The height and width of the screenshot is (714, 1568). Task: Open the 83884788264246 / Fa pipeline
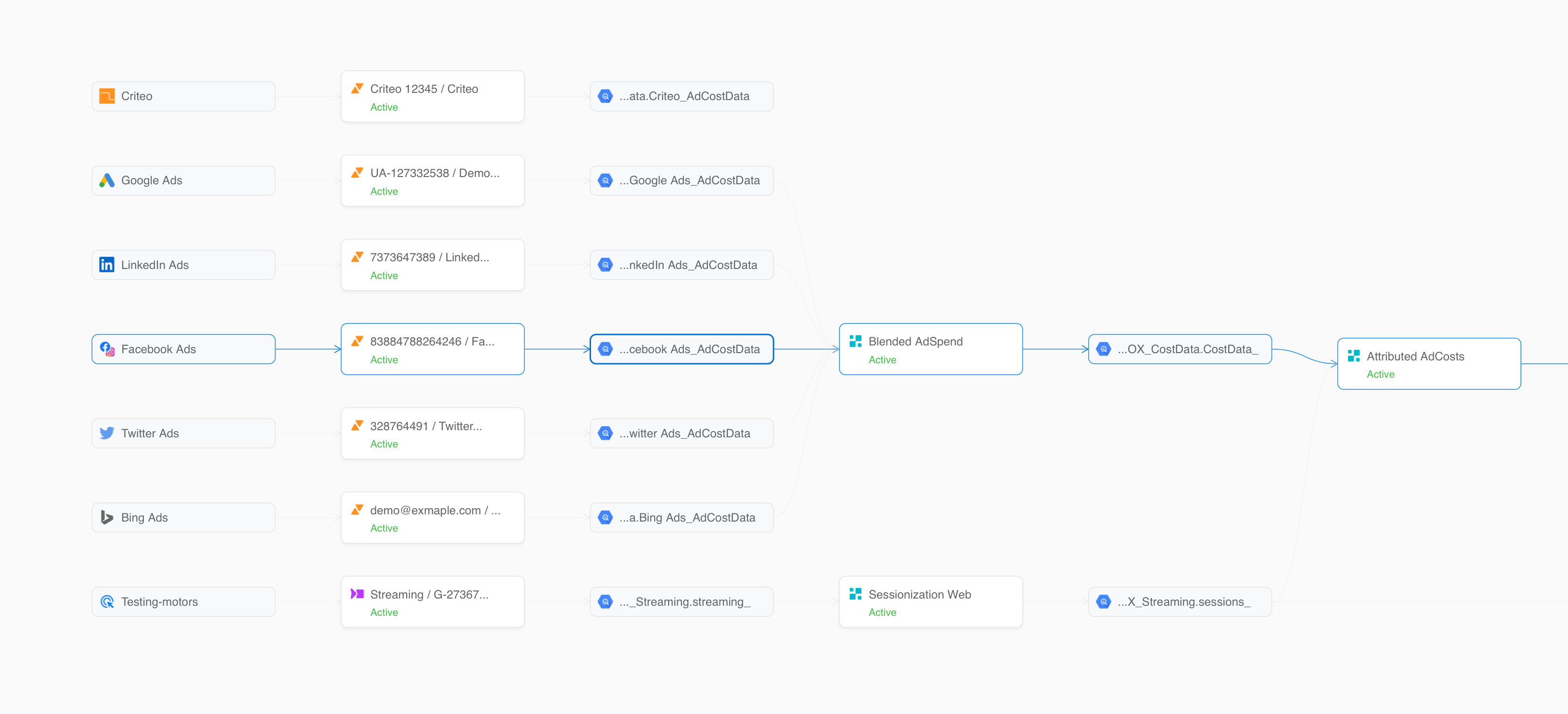tap(432, 349)
